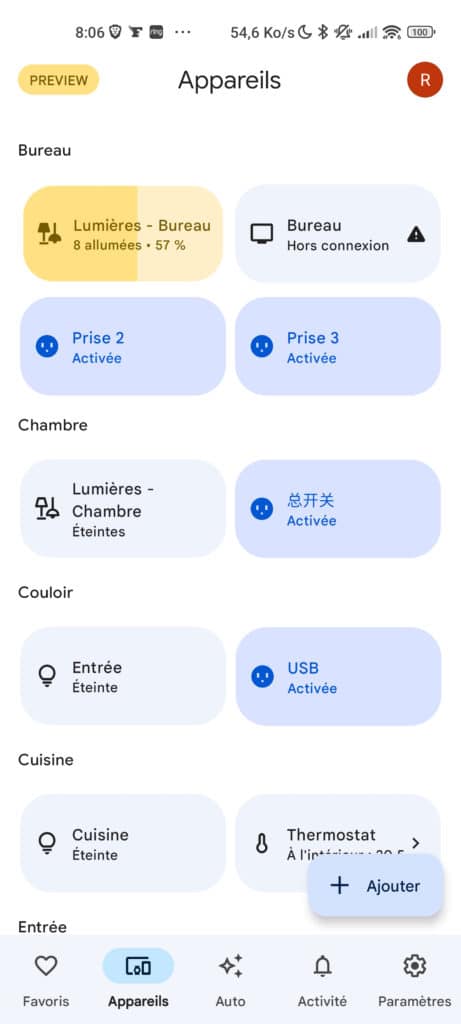This screenshot has height=1024, width=461.
Task: Tap the bulb icon on Entrée tile
Action: click(47, 676)
